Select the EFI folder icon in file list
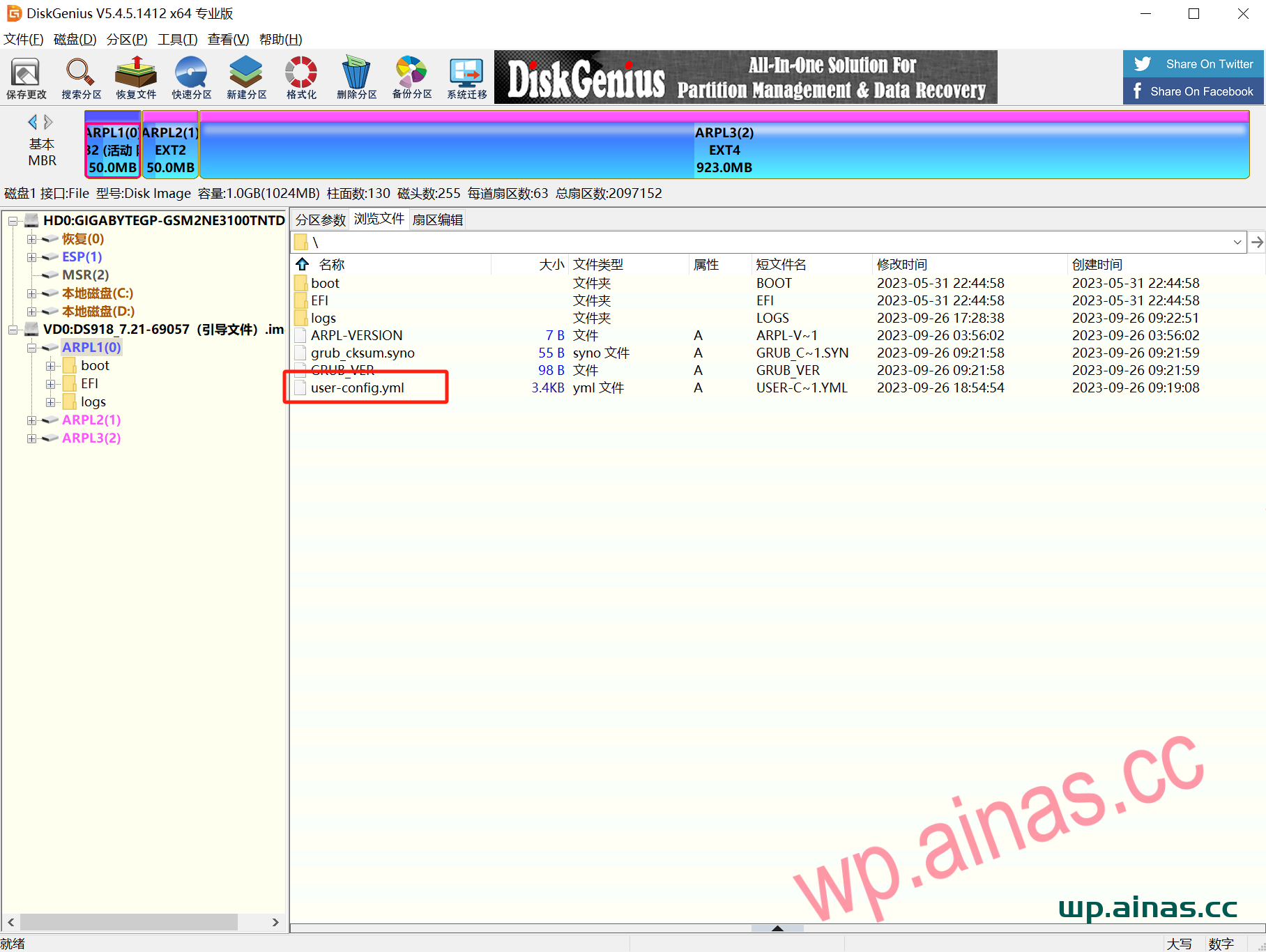This screenshot has width=1266, height=952. click(300, 300)
